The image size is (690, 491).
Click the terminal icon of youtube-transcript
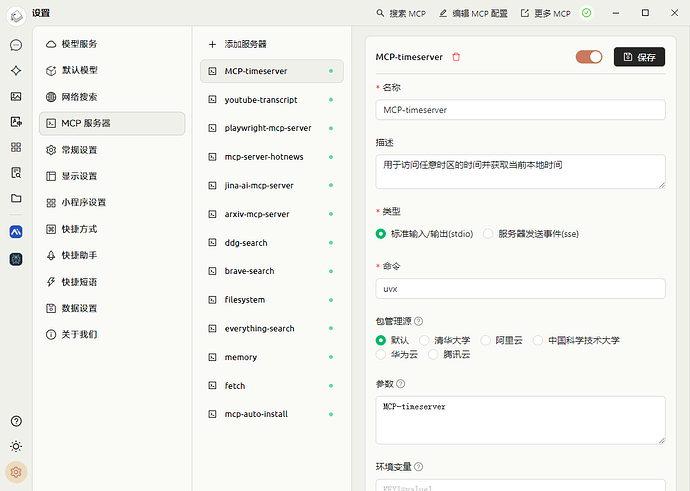click(x=212, y=99)
